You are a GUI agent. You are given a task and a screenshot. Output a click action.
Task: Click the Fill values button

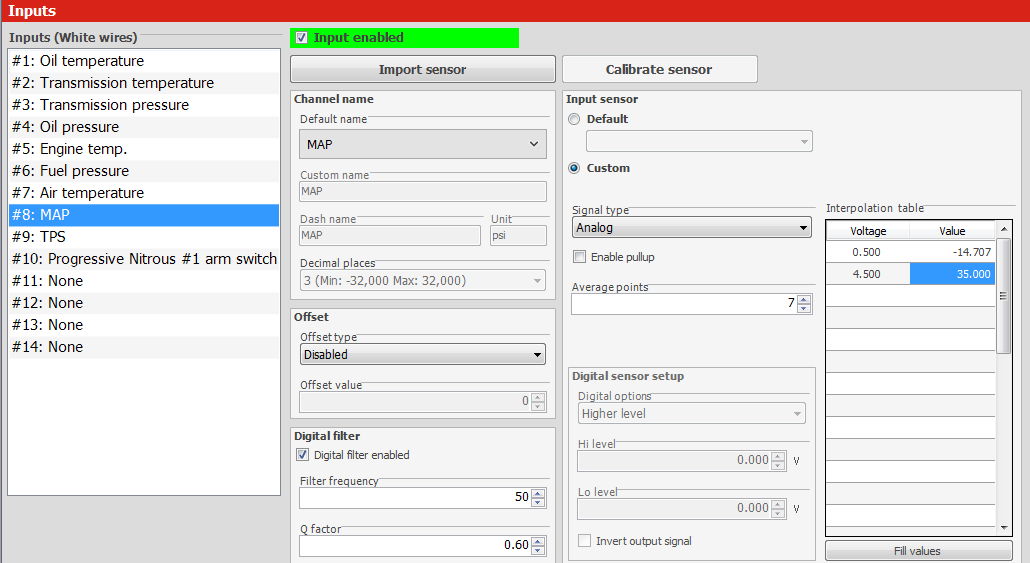[917, 551]
